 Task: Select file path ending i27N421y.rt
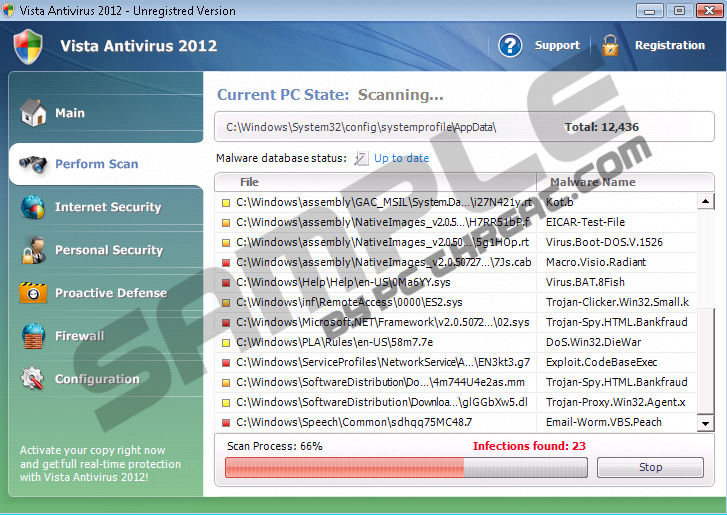pos(384,202)
